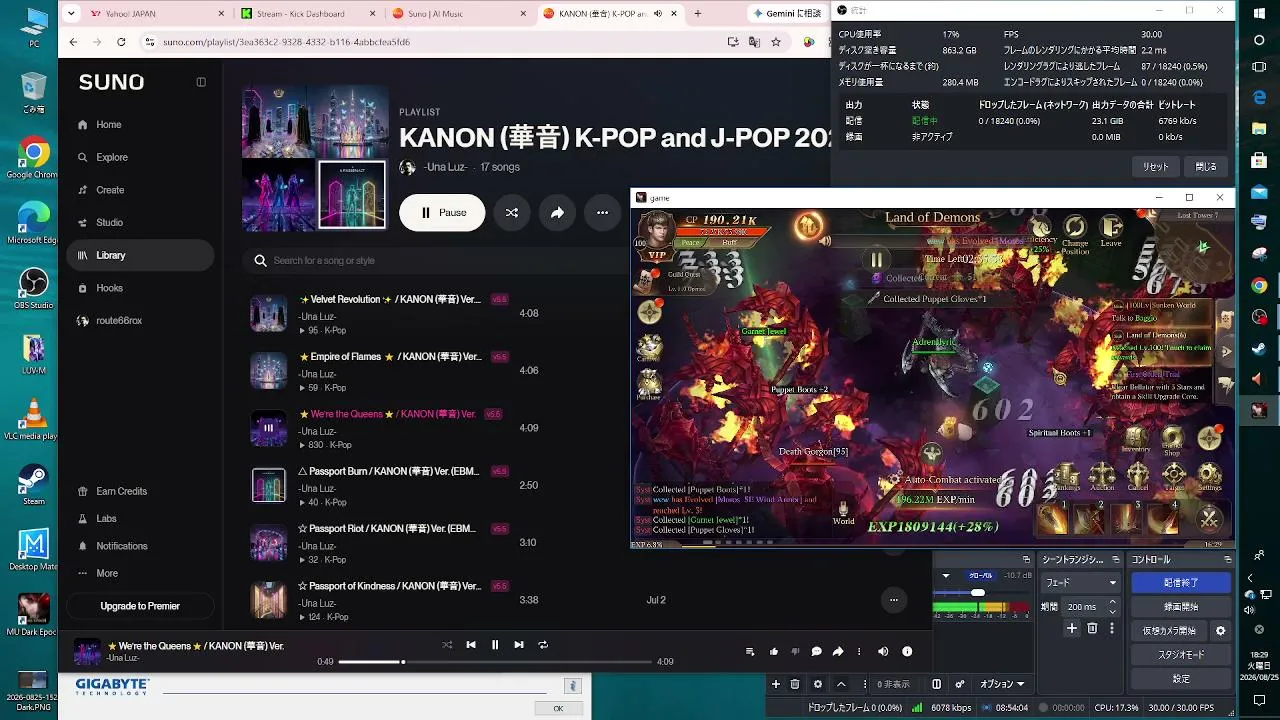1280x720 pixels.
Task: Open the フェード transition dropdown in OBS
Action: tap(1081, 582)
